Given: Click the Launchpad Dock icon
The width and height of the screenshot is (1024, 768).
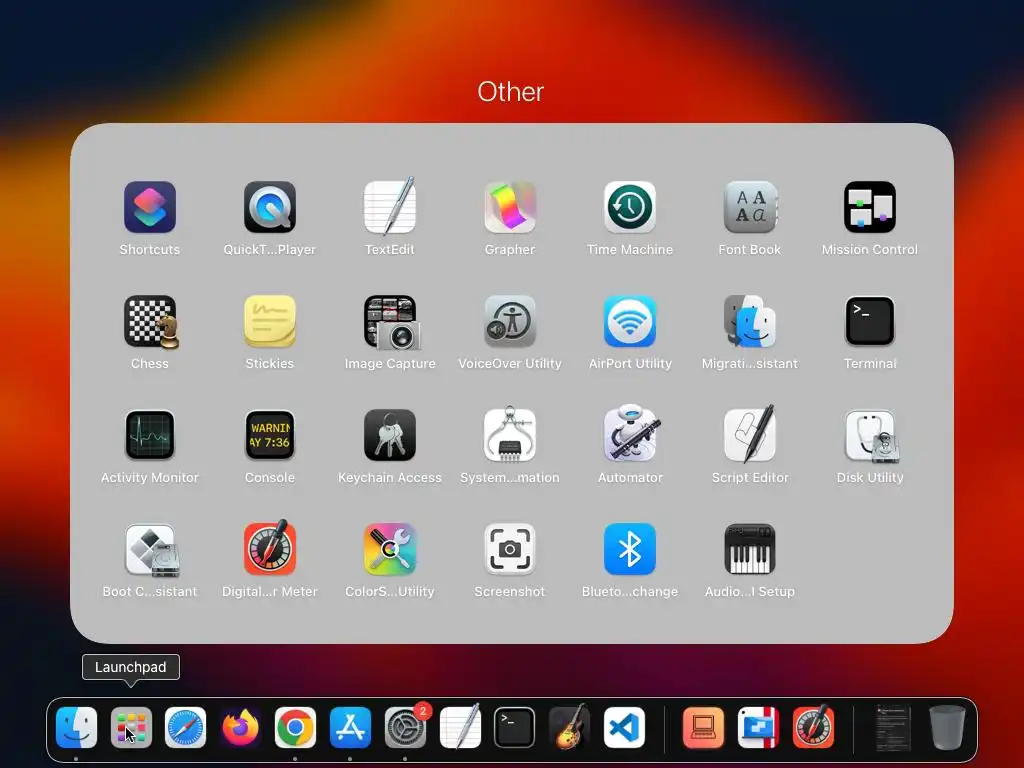Looking at the screenshot, I should pos(131,728).
